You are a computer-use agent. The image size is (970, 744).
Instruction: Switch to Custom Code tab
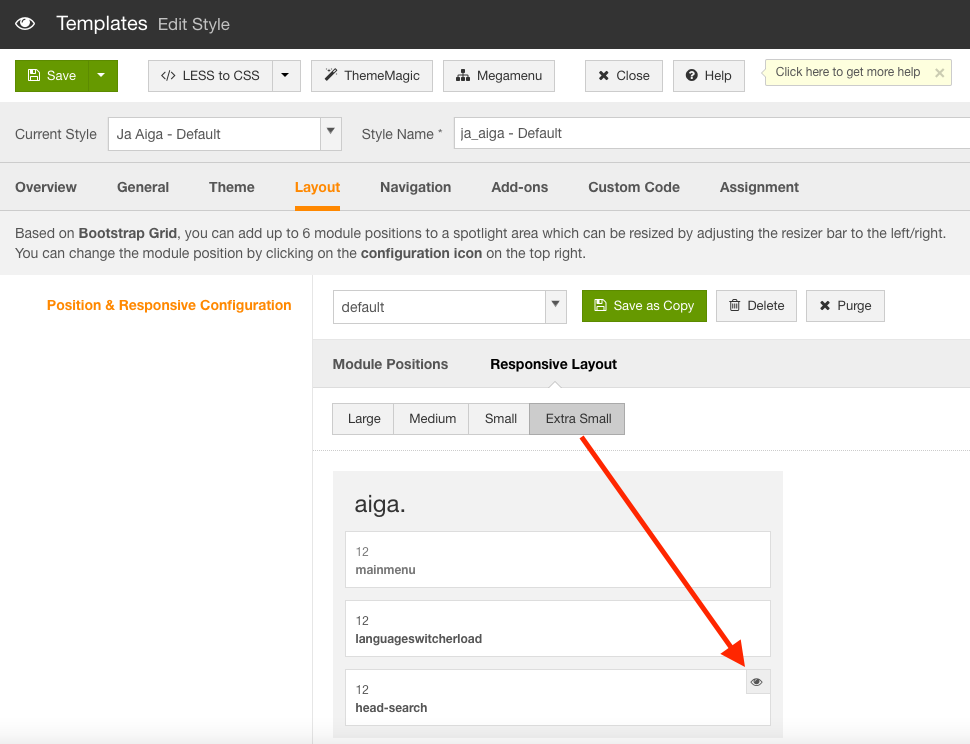pyautogui.click(x=634, y=187)
